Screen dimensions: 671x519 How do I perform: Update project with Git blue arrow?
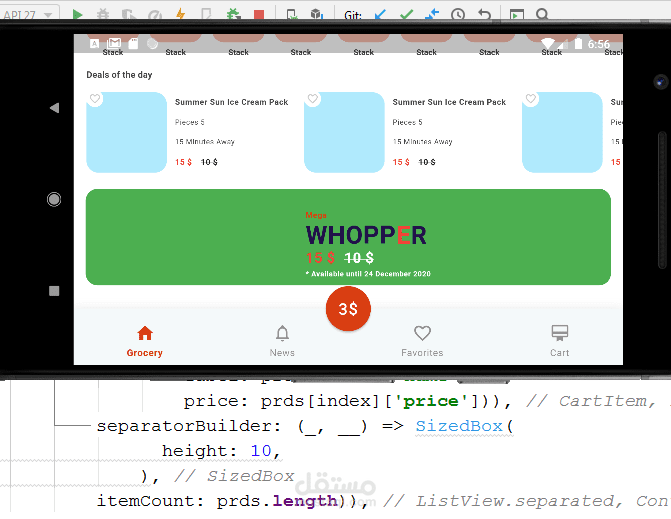380,15
